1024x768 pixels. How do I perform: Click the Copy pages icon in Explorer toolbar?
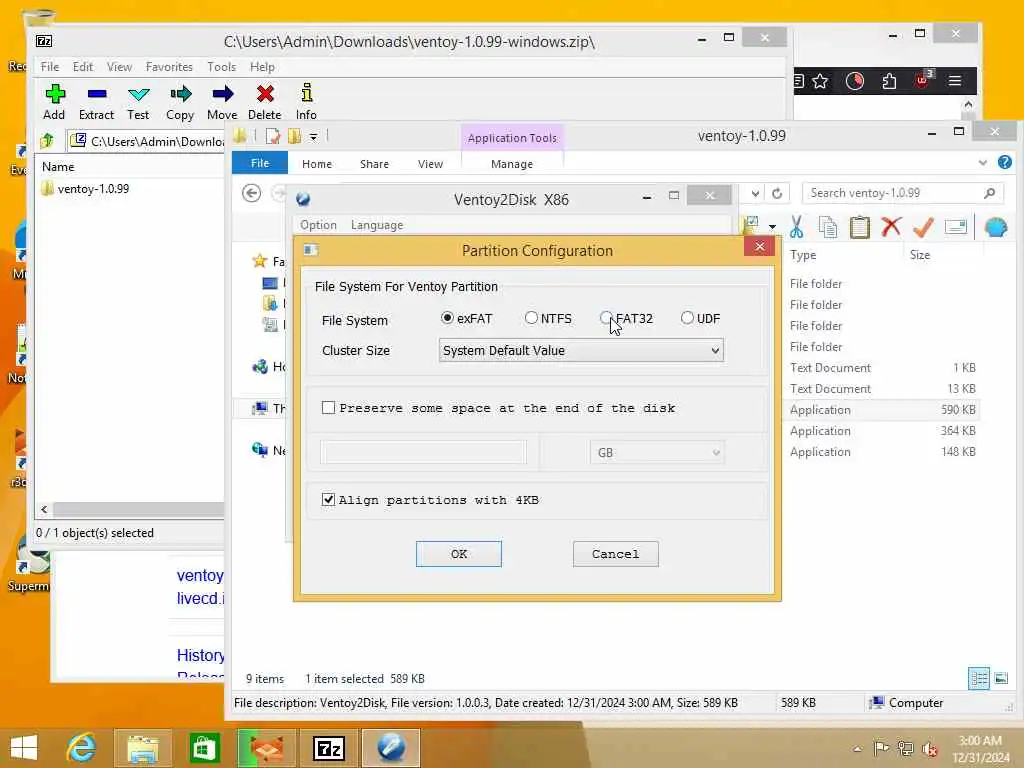click(x=828, y=227)
